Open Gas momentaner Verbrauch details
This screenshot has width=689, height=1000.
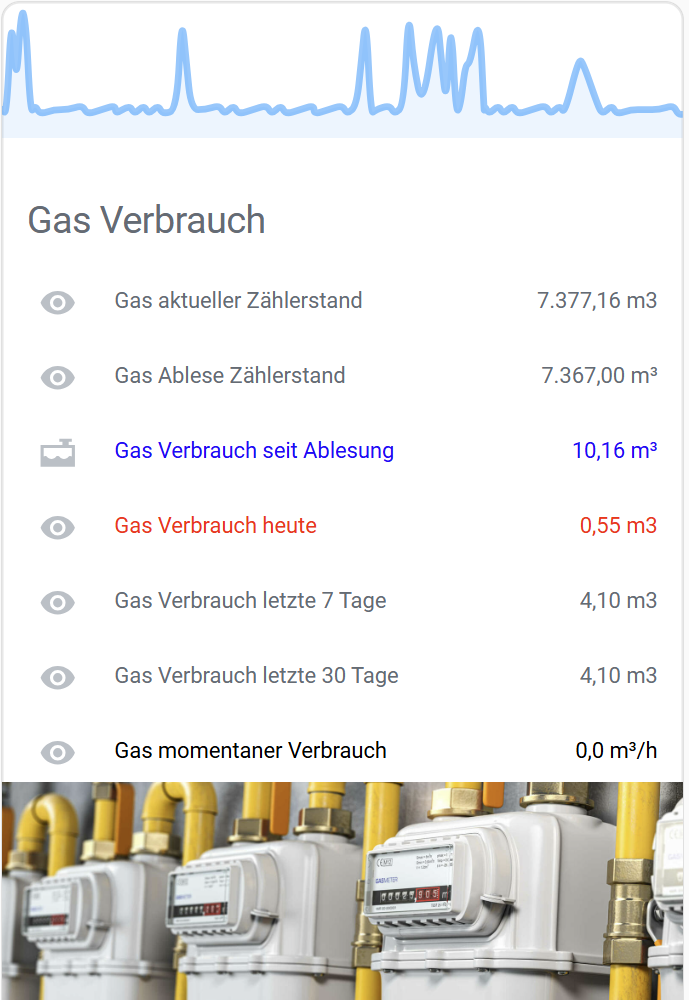pyautogui.click(x=250, y=751)
